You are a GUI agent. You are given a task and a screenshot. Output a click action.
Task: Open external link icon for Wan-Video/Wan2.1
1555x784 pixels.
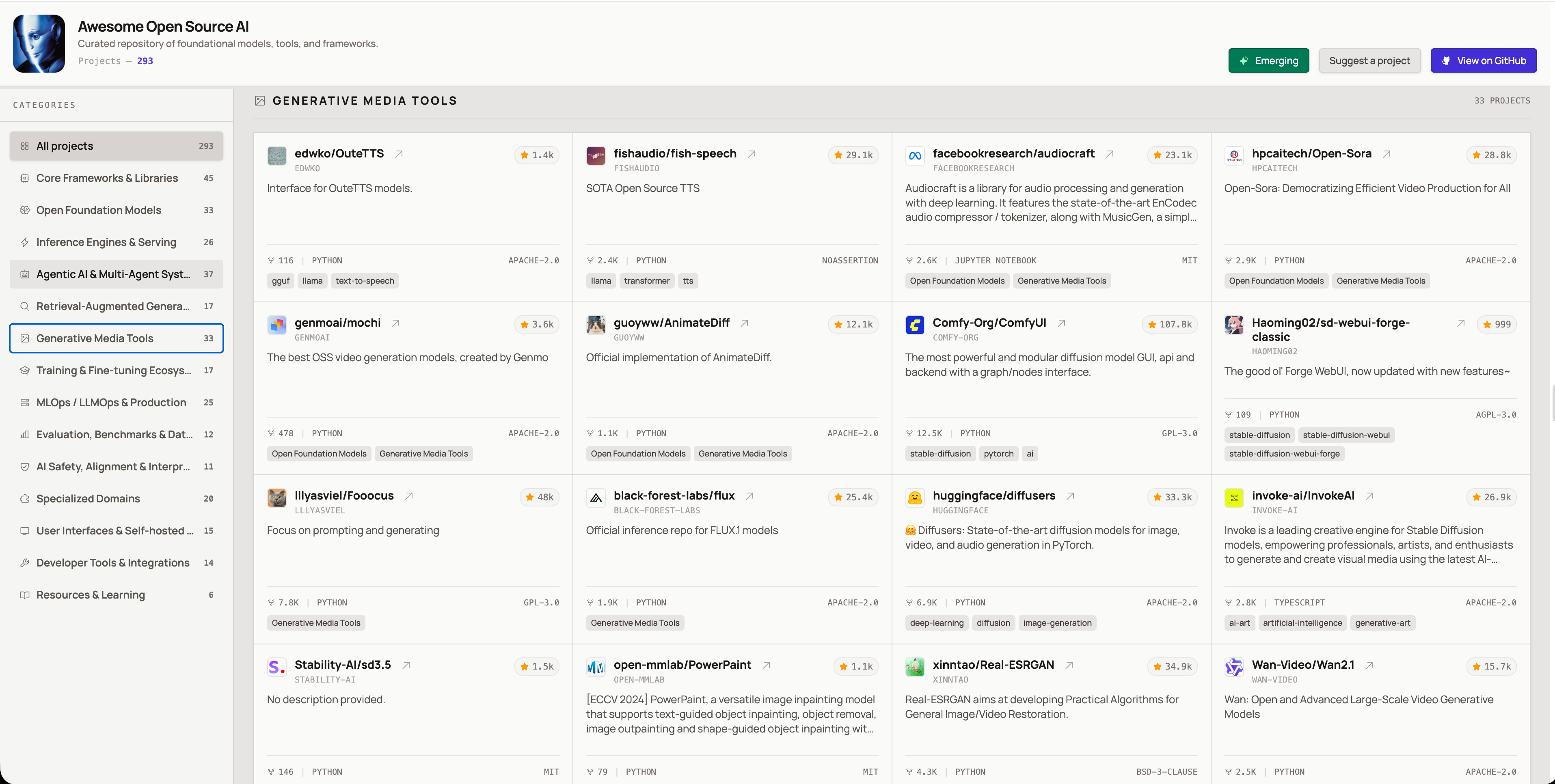[x=1370, y=665]
